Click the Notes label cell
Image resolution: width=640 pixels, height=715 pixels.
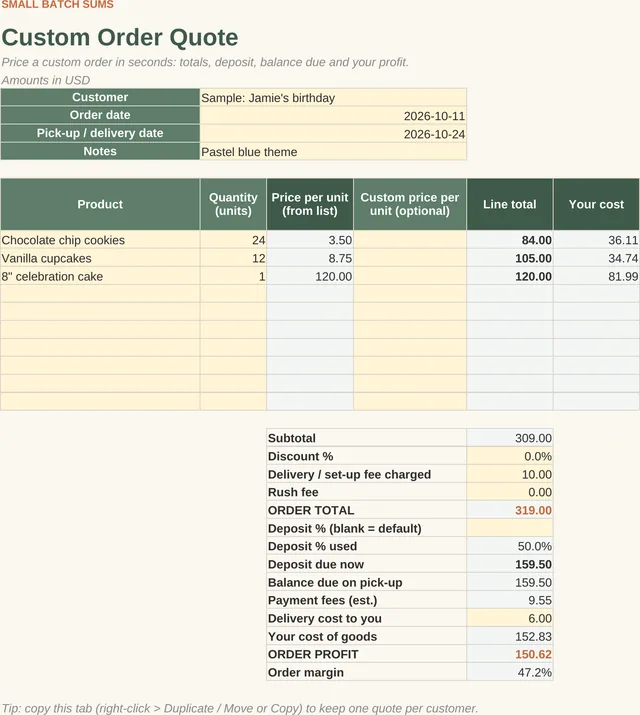pyautogui.click(x=100, y=151)
